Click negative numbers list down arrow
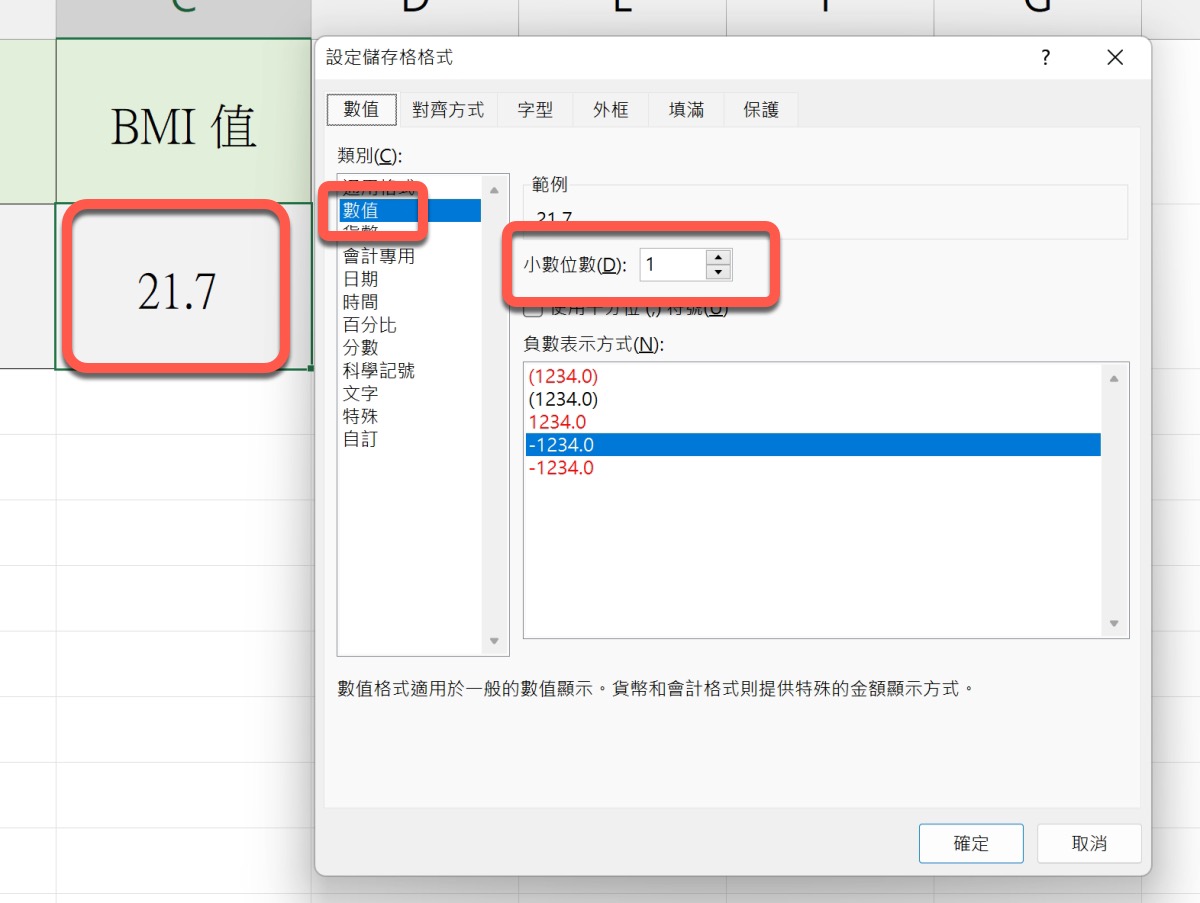Screen dimensions: 1200x903 1114,625
